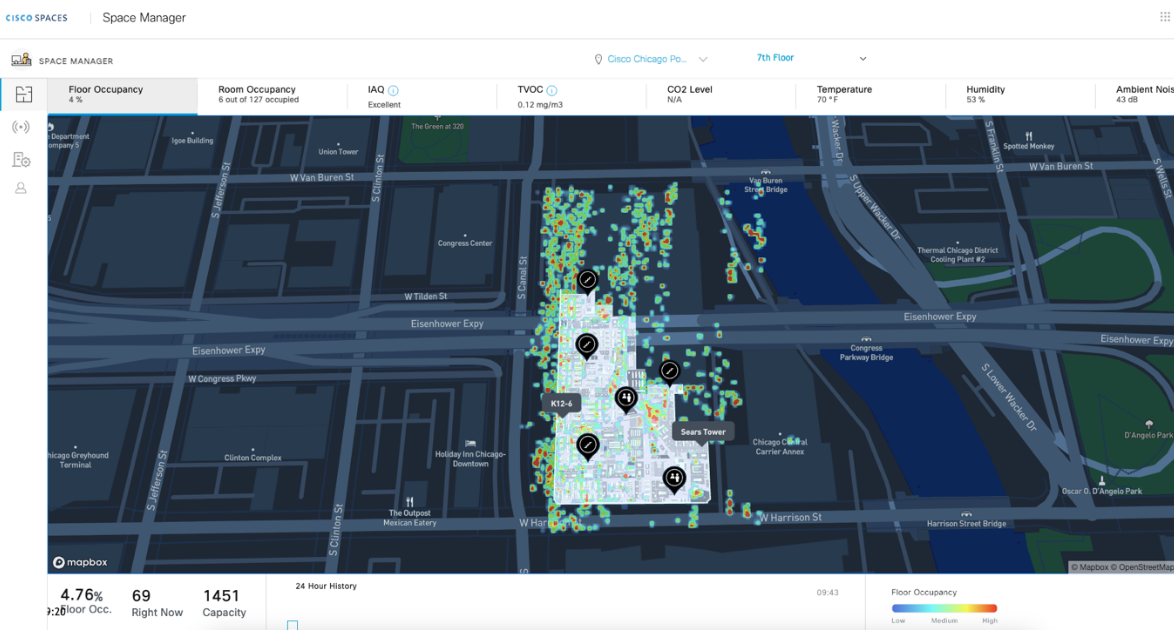The height and width of the screenshot is (630, 1174).
Task: Click the Mapbox logo on the map
Action: [x=80, y=563]
